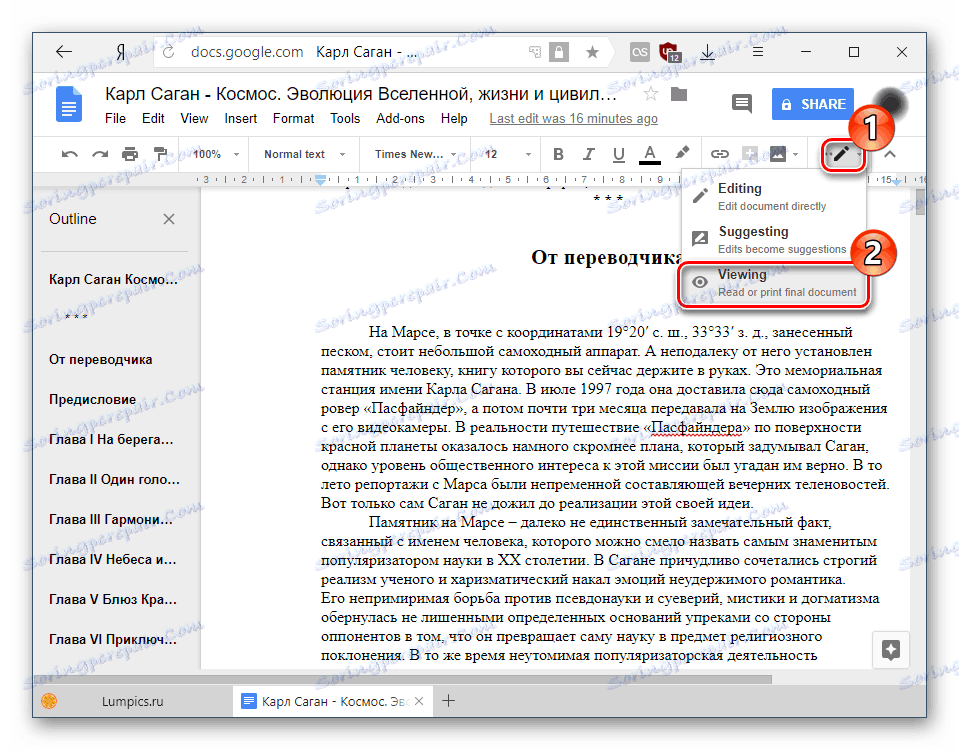The width and height of the screenshot is (959, 750).
Task: Click the document title to rename
Action: point(361,94)
